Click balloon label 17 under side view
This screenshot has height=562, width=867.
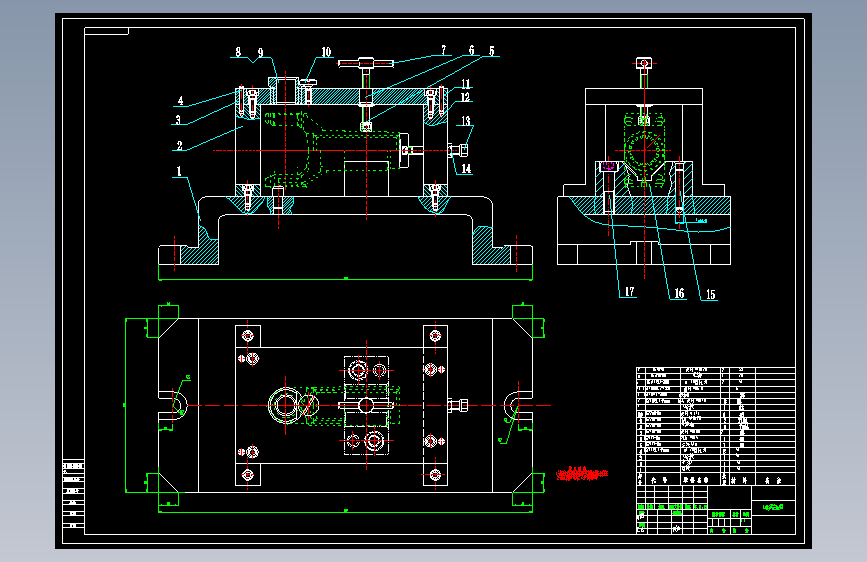[629, 292]
